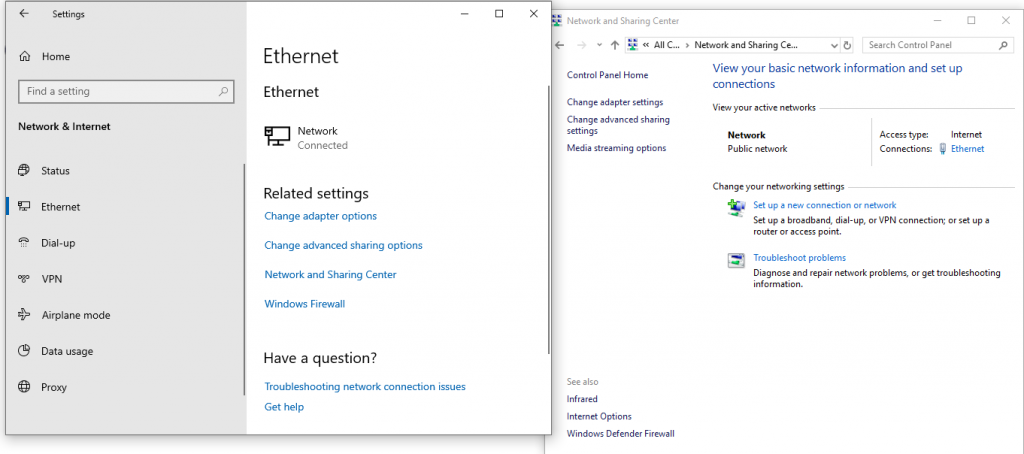Click the Access type Internet value
Viewport: 1024px width, 454px height.
point(966,135)
